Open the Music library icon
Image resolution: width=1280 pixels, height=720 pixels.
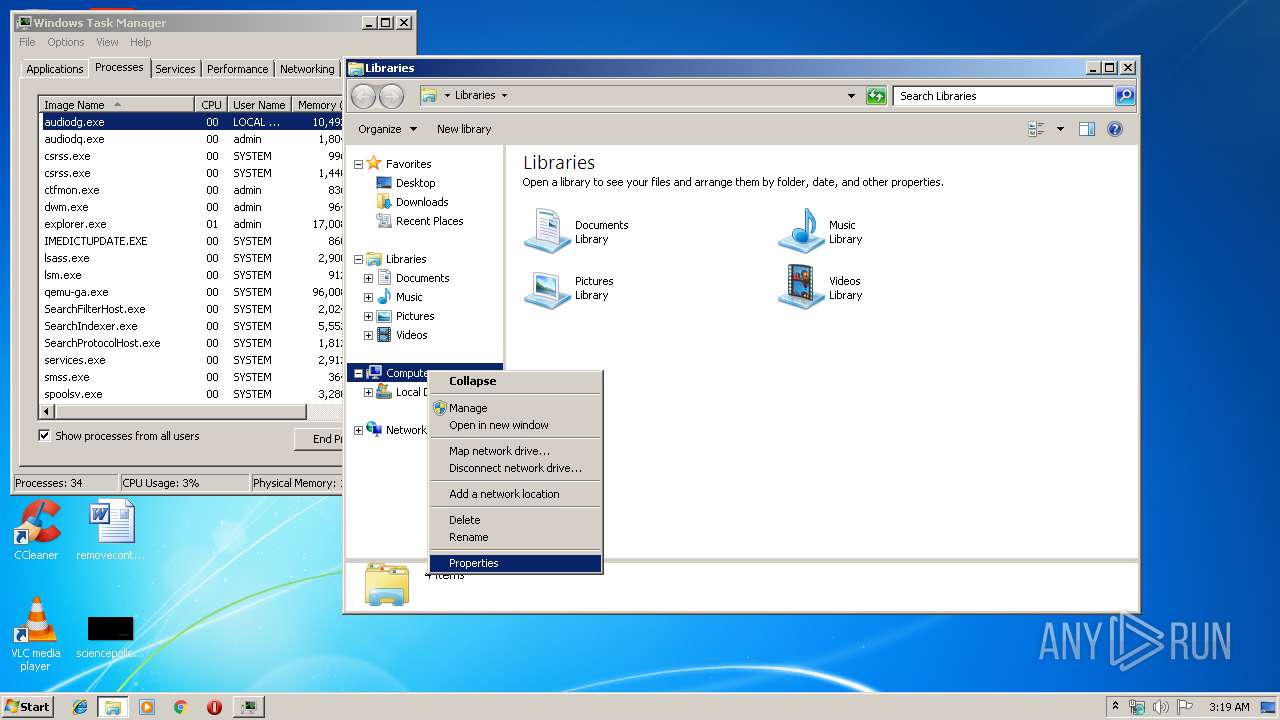tap(801, 232)
